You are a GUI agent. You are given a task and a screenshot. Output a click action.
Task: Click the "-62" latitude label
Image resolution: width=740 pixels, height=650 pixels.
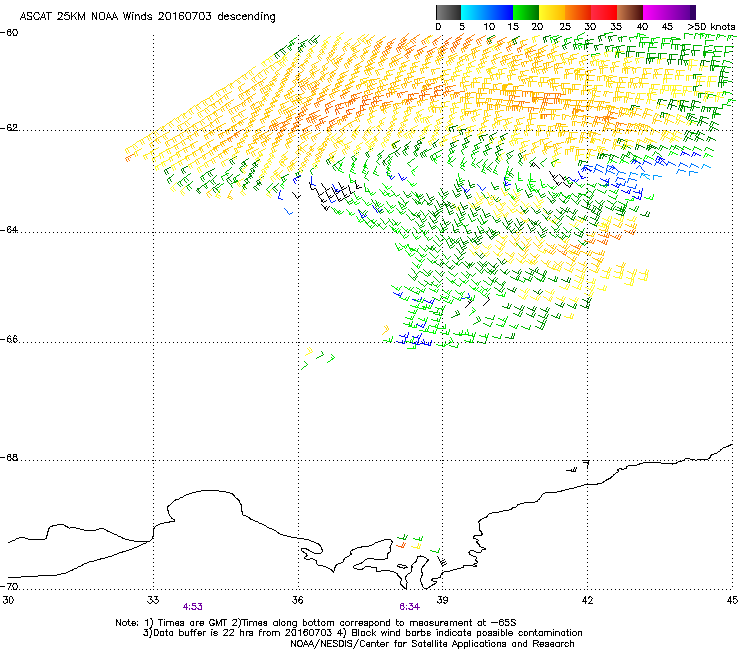pos(10,128)
